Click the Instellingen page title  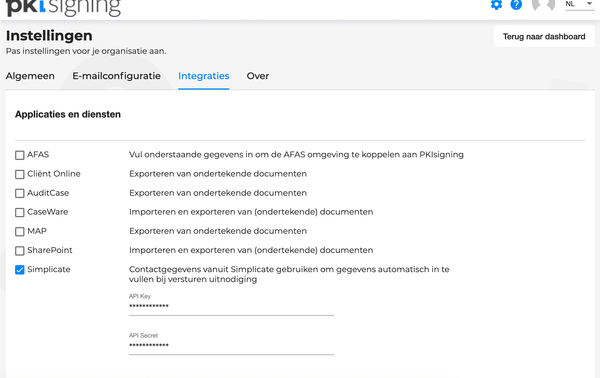point(49,36)
